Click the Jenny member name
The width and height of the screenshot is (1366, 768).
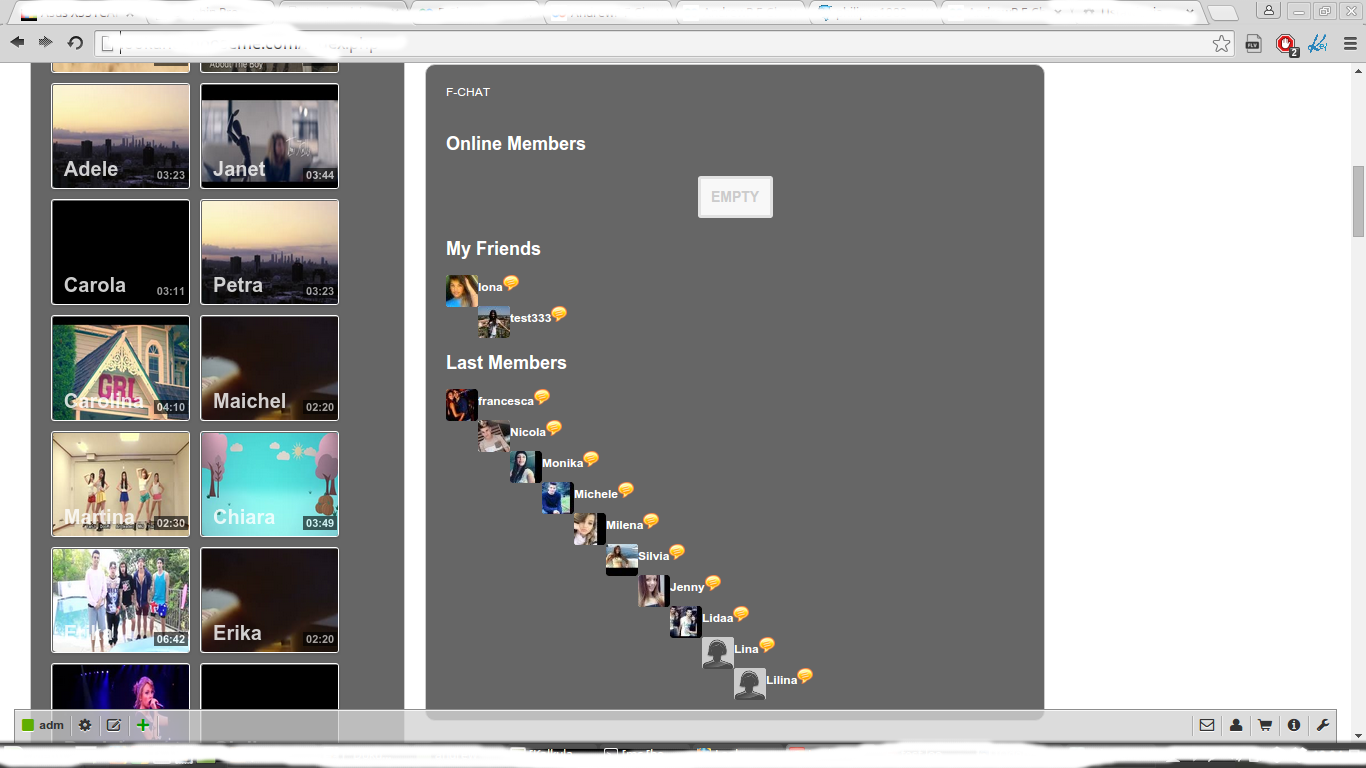pyautogui.click(x=687, y=587)
